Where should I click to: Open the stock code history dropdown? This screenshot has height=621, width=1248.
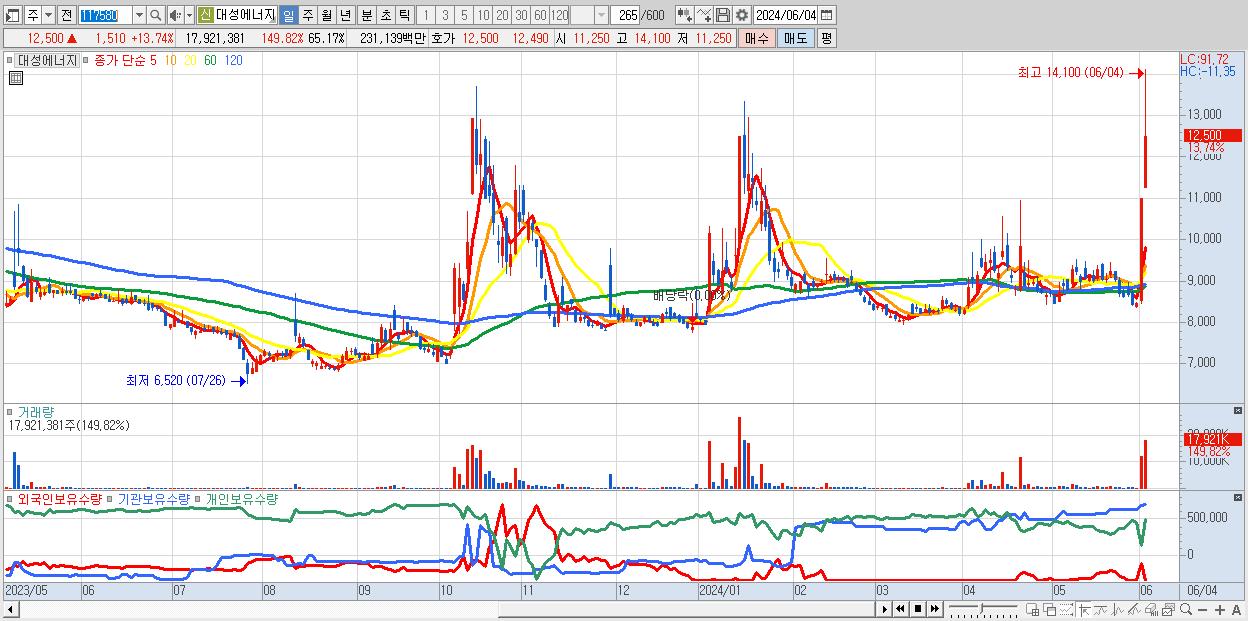pyautogui.click(x=139, y=16)
